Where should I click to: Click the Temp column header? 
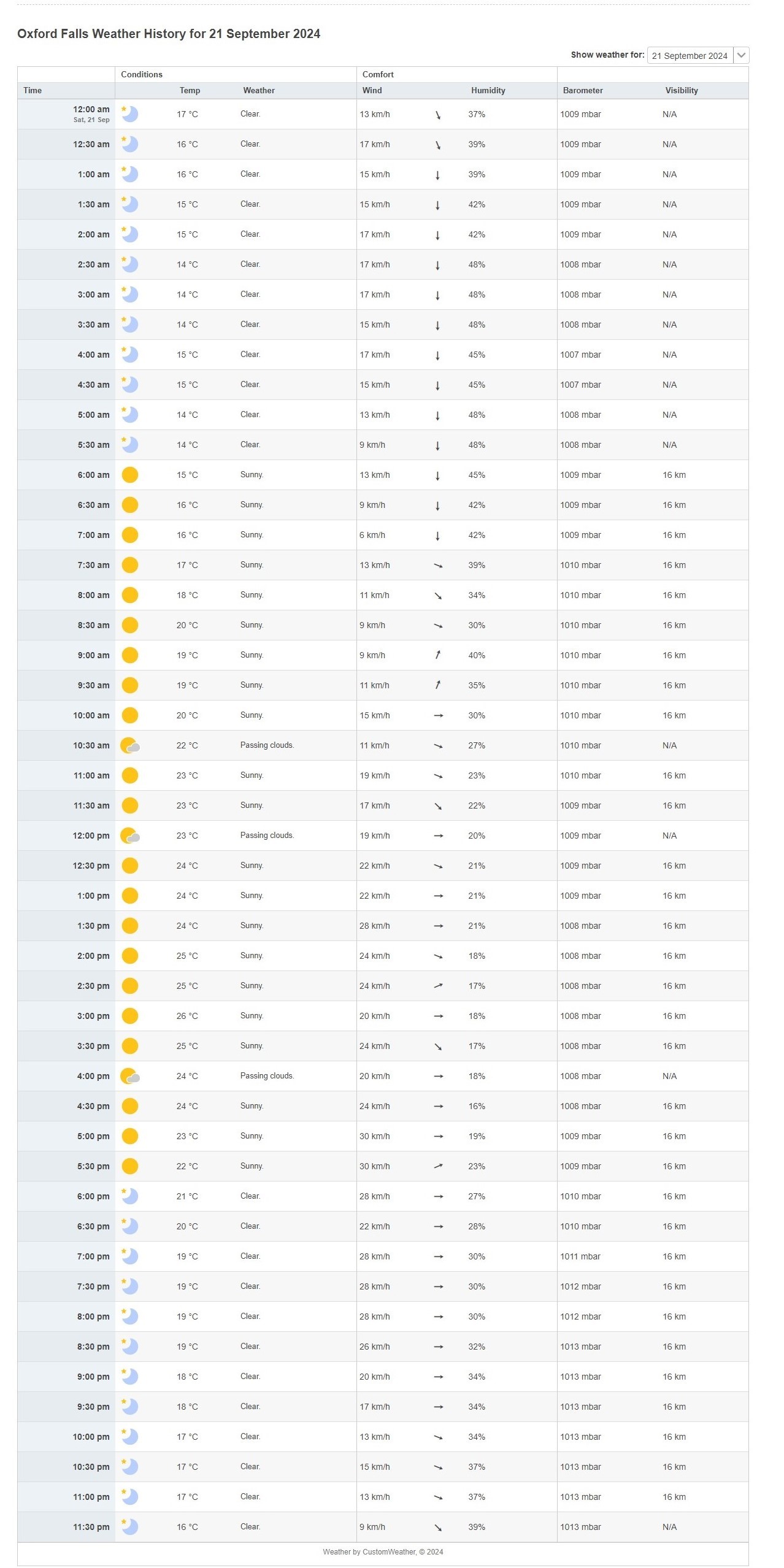click(x=190, y=90)
